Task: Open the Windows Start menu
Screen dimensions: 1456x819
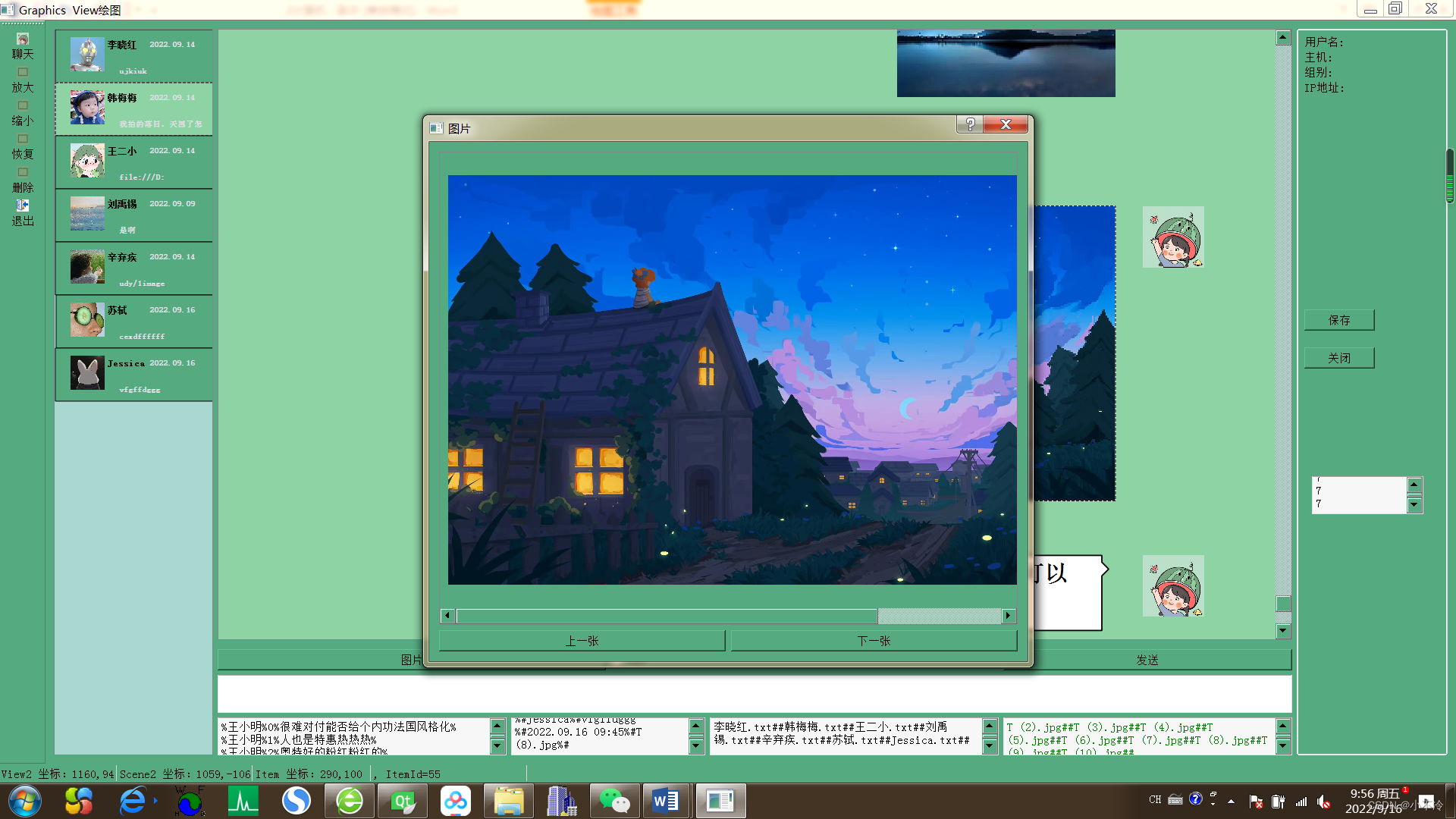Action: [x=25, y=801]
